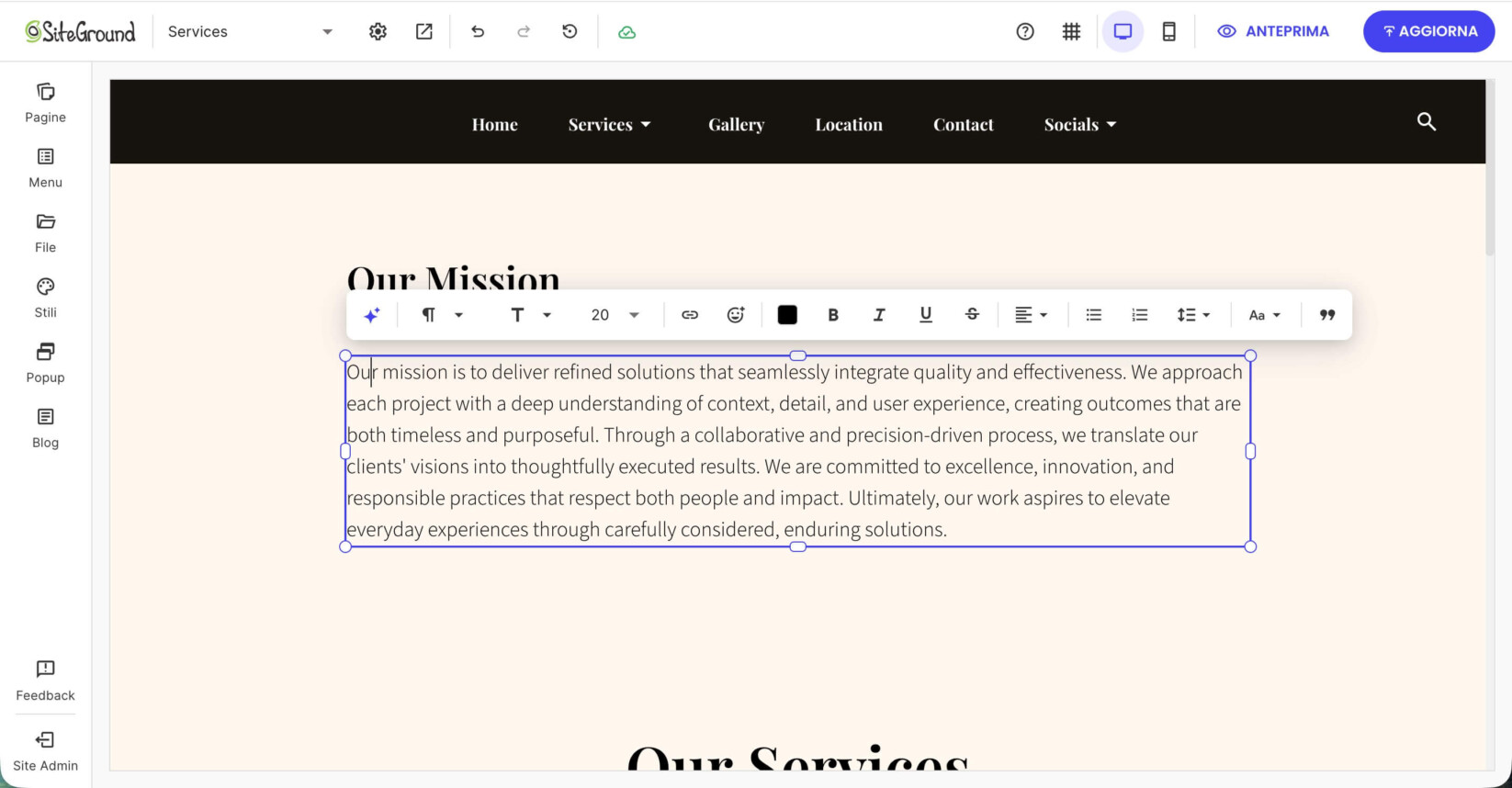Viewport: 1512px width, 788px height.
Task: Open the black text color swatch
Action: click(x=787, y=315)
